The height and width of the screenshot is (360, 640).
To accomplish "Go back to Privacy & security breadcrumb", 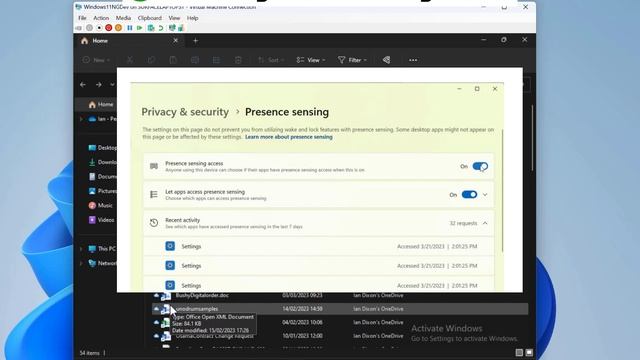I will [185, 112].
